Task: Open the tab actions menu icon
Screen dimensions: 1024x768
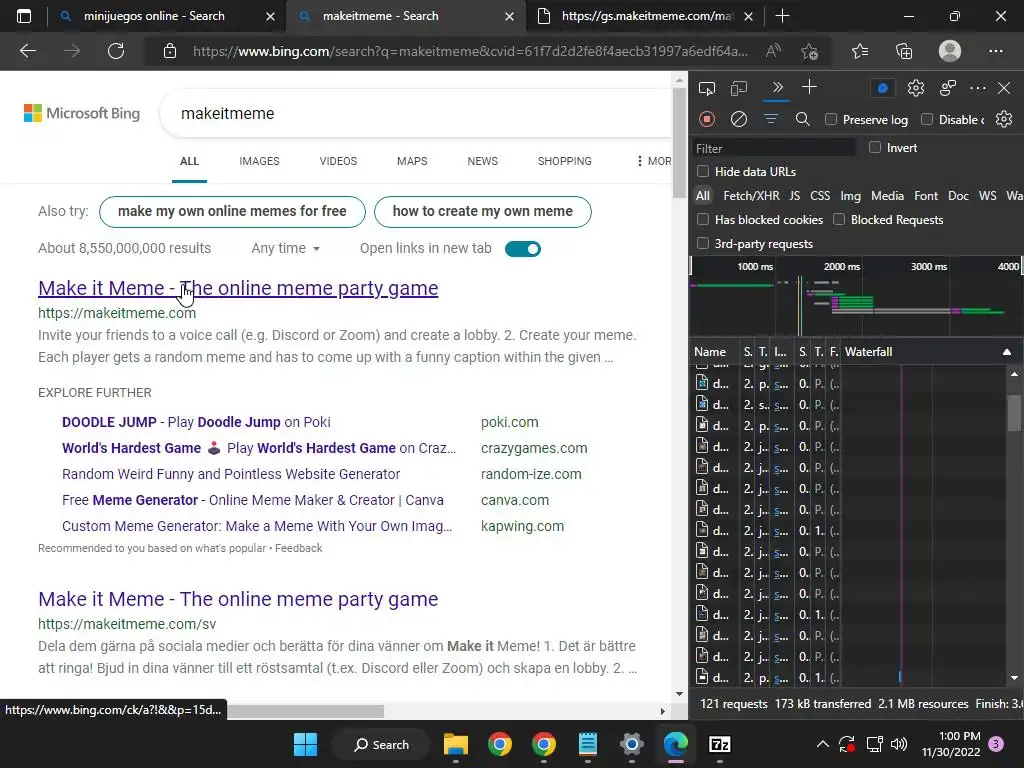Action: click(24, 16)
